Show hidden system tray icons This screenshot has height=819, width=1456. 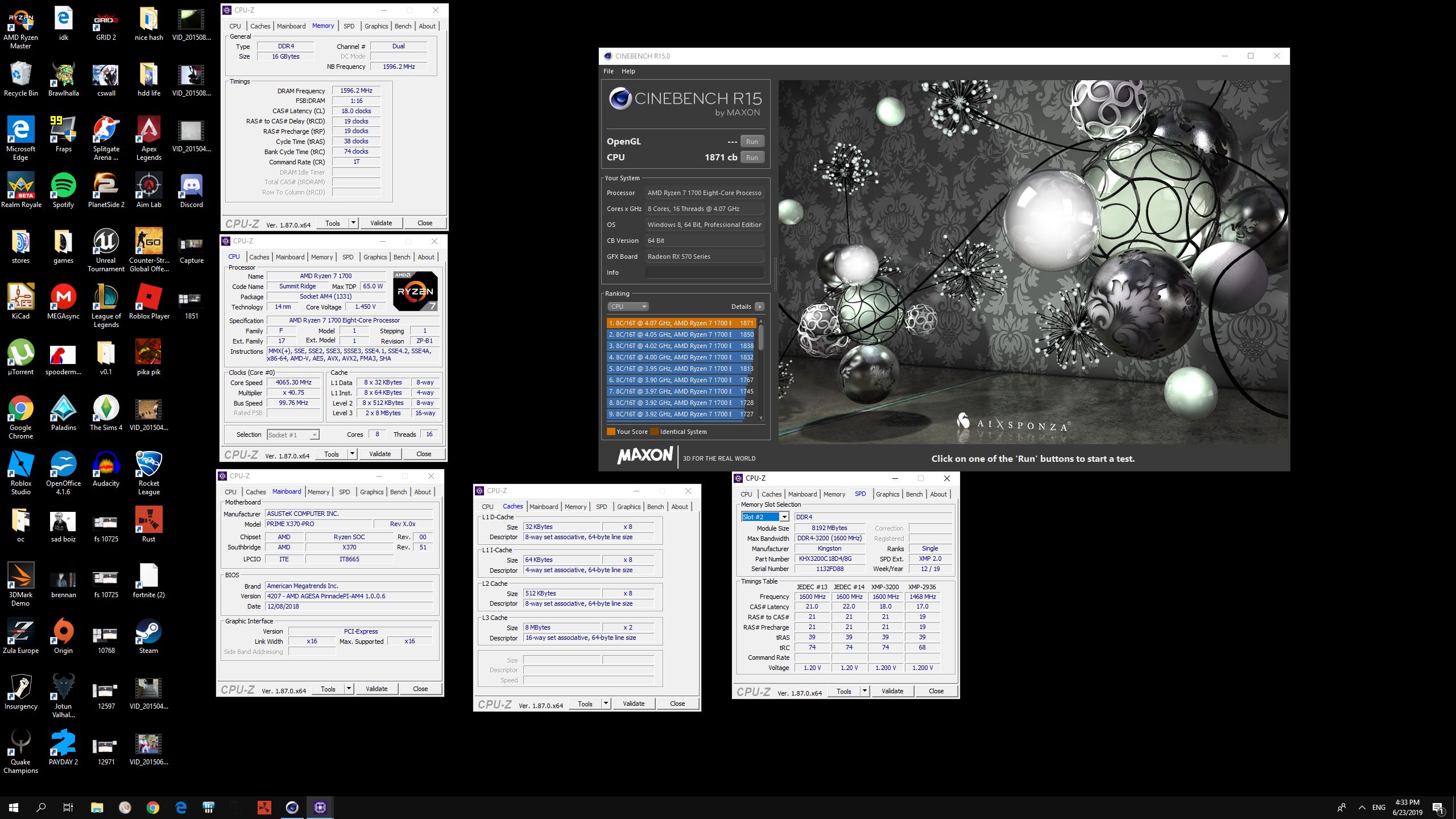click(x=1362, y=807)
